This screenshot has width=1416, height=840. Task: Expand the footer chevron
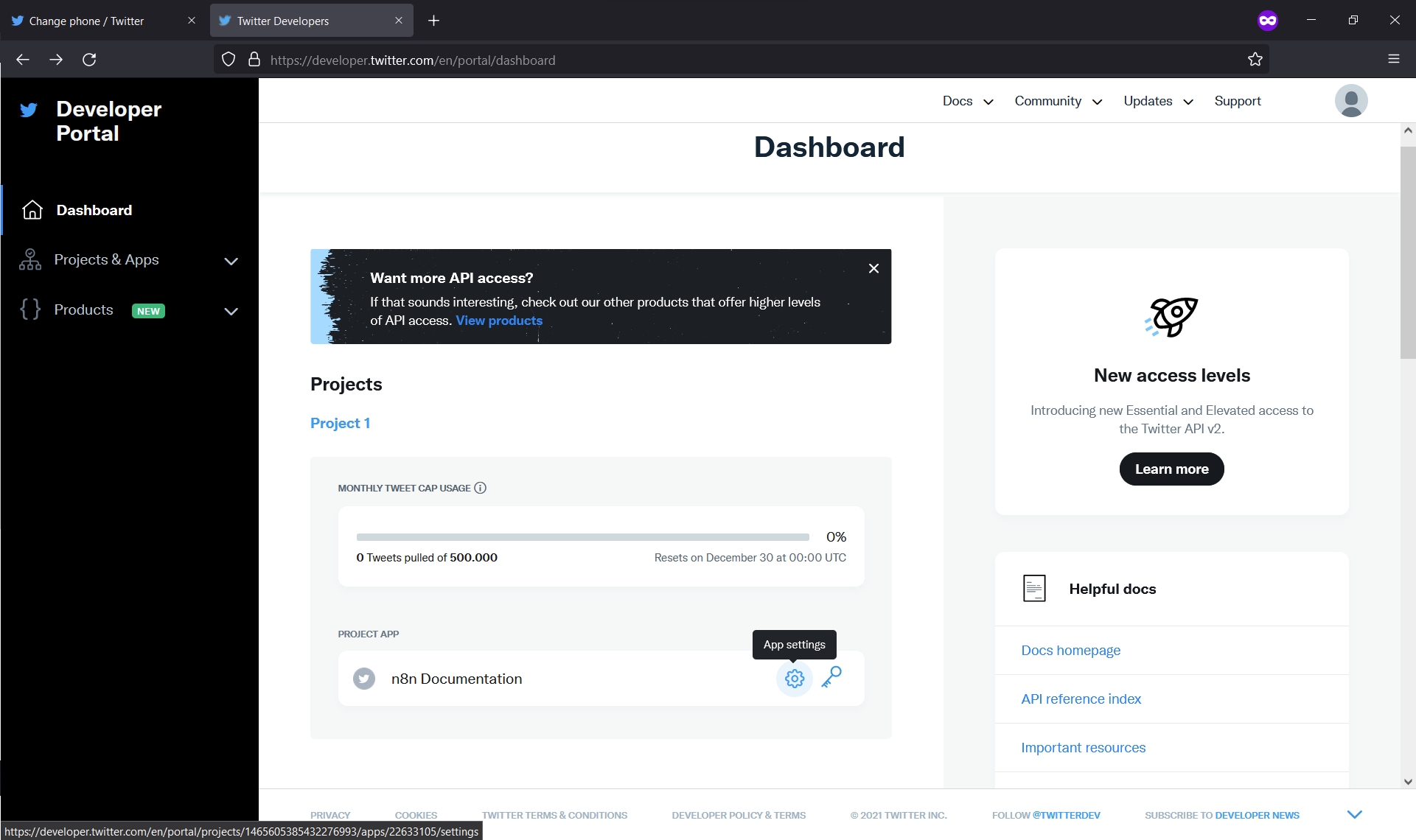click(1354, 814)
